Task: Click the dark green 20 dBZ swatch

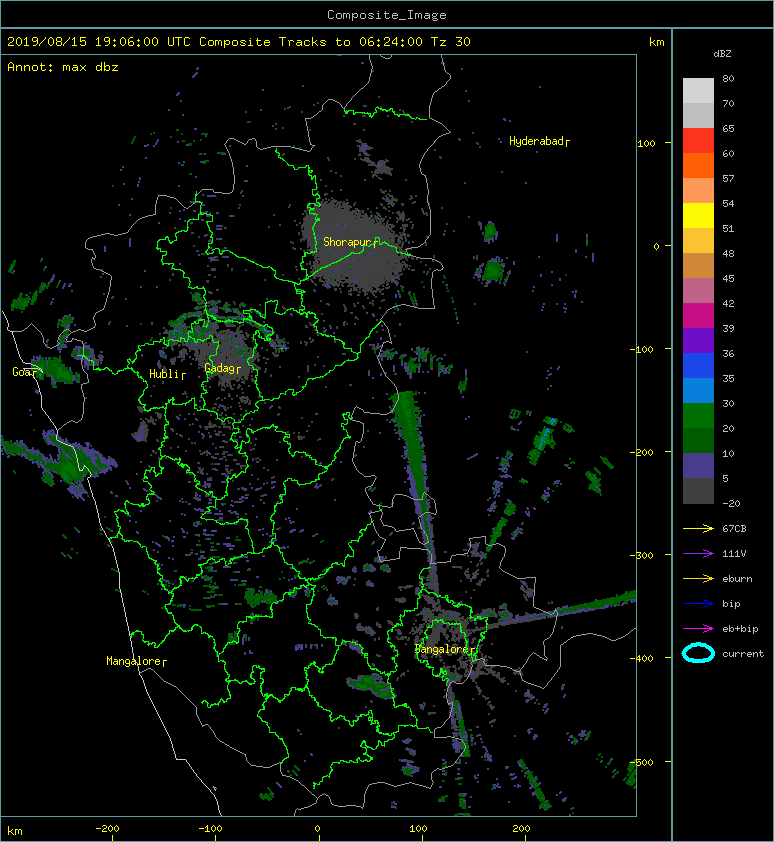Action: point(698,441)
